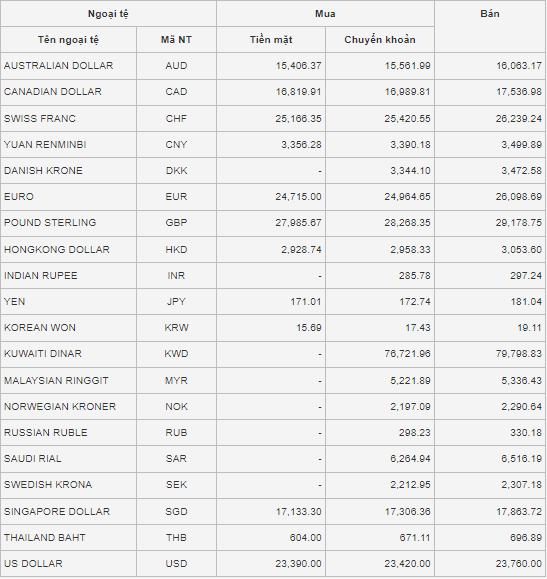Click the RUSSIAN RUBLE currency name
The image size is (547, 579).
click(x=45, y=432)
